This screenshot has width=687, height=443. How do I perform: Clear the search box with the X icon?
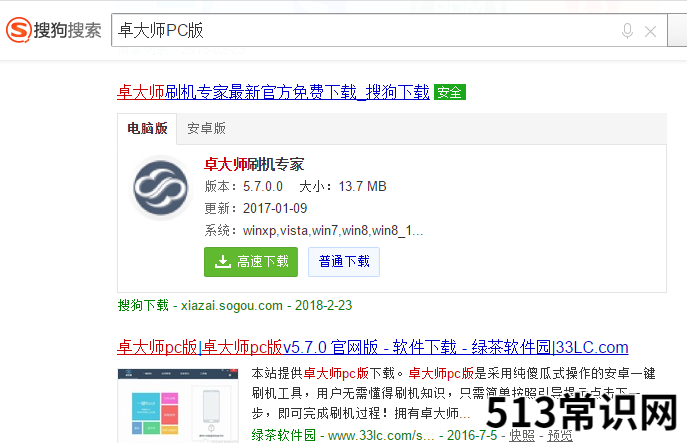pos(651,31)
